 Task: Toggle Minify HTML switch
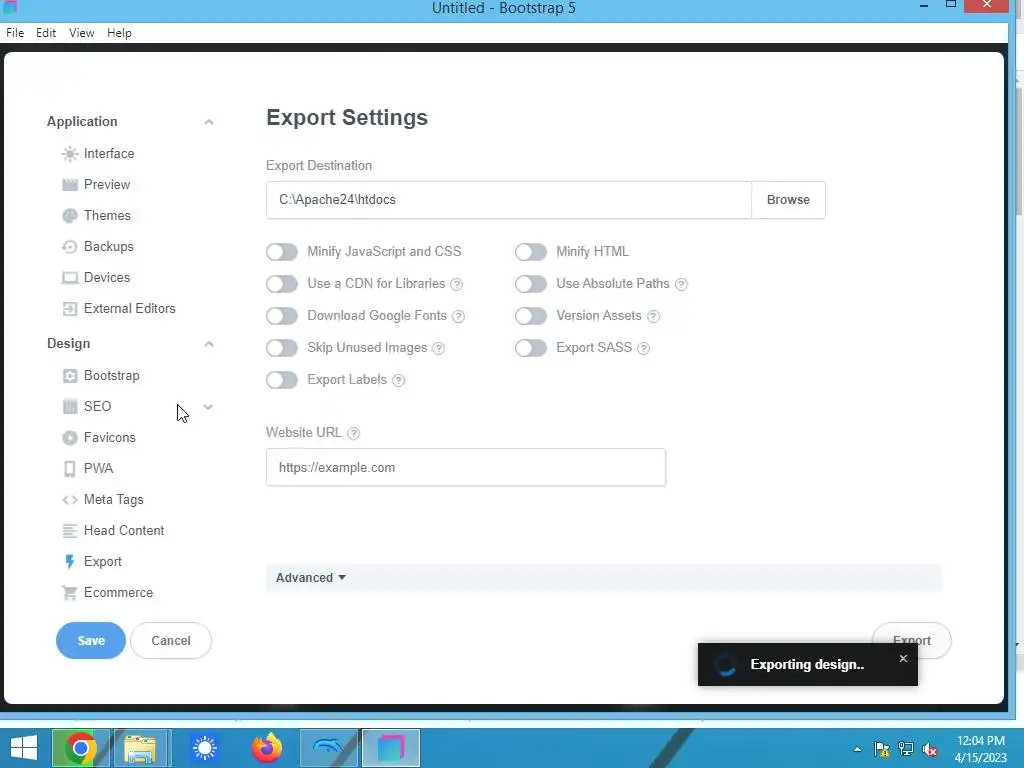530,252
